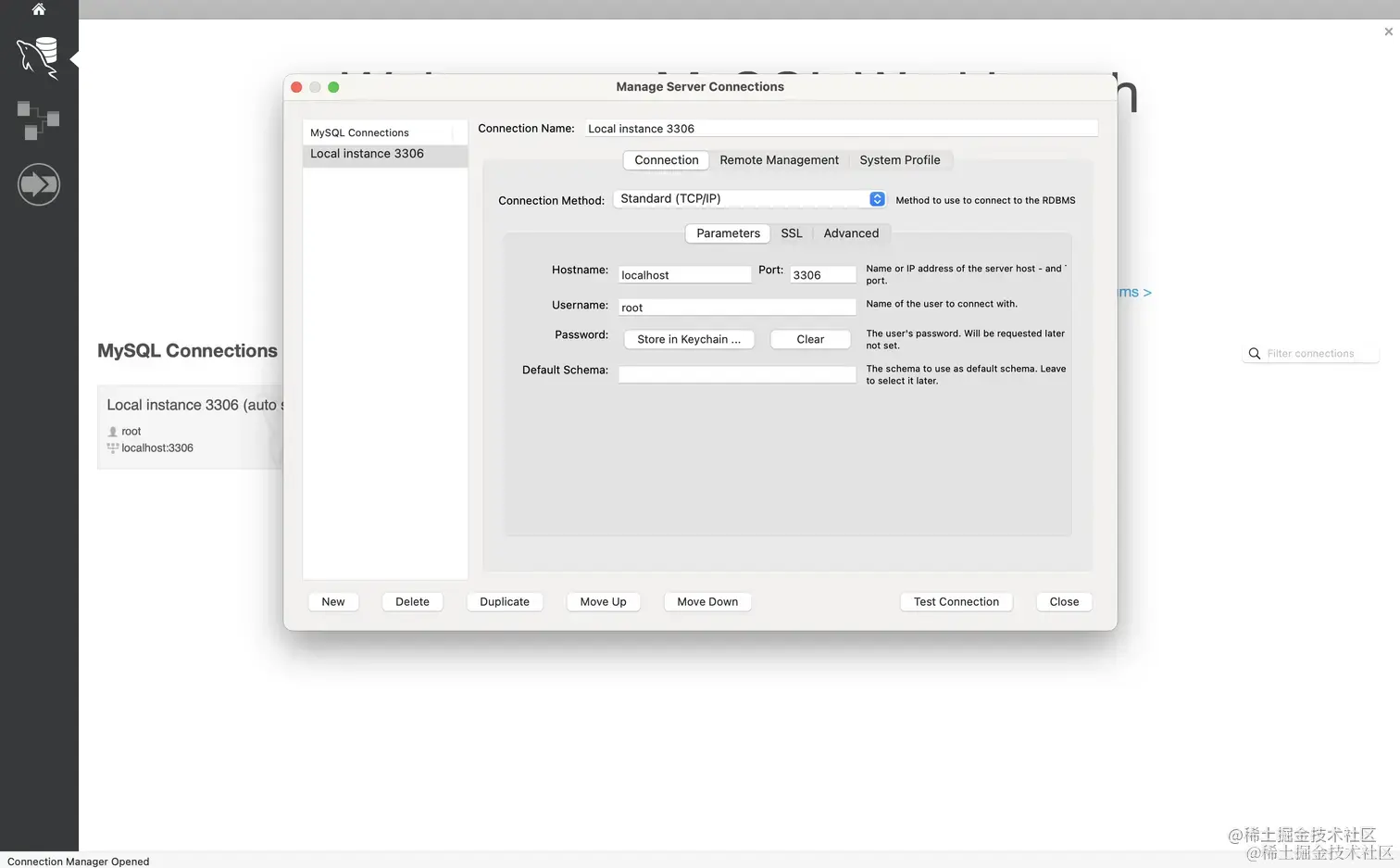Click the Store in Keychain button
The width and height of the screenshot is (1400, 868).
click(689, 339)
